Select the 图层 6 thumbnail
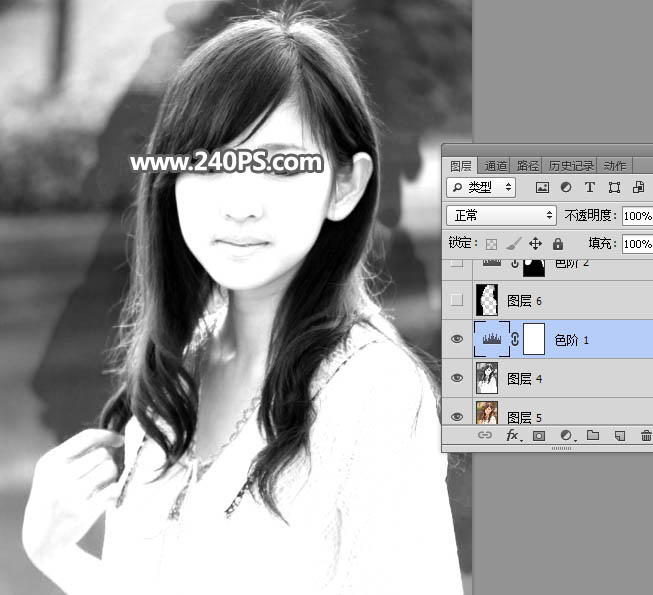 point(487,300)
